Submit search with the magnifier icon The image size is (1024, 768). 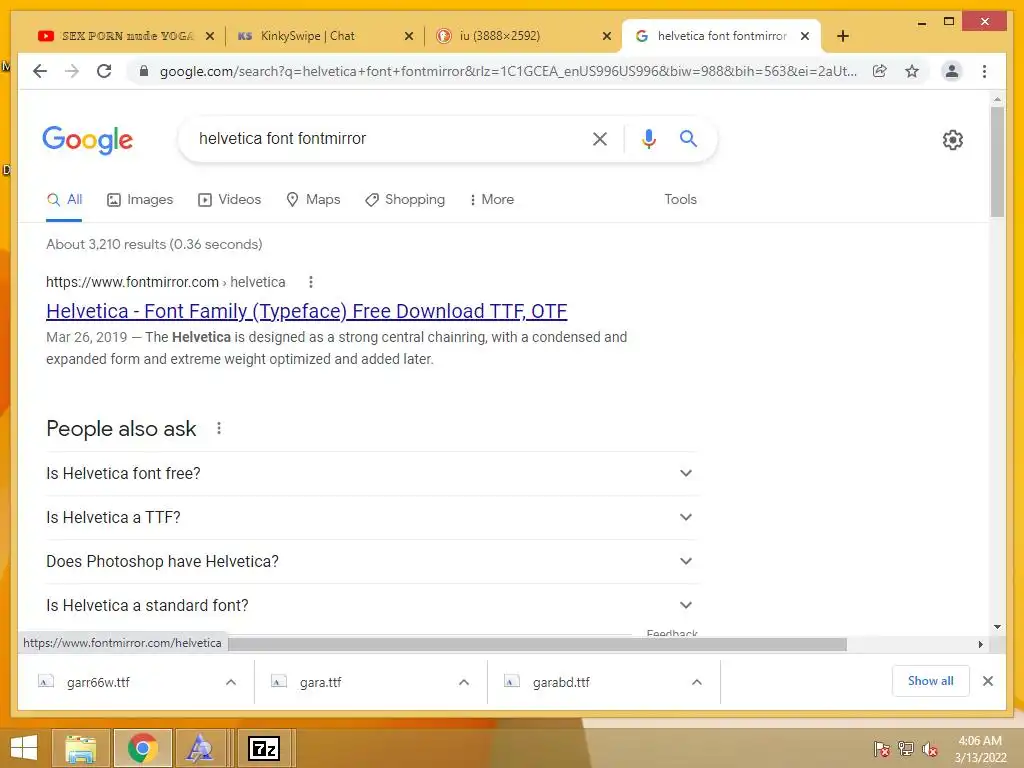pos(688,138)
